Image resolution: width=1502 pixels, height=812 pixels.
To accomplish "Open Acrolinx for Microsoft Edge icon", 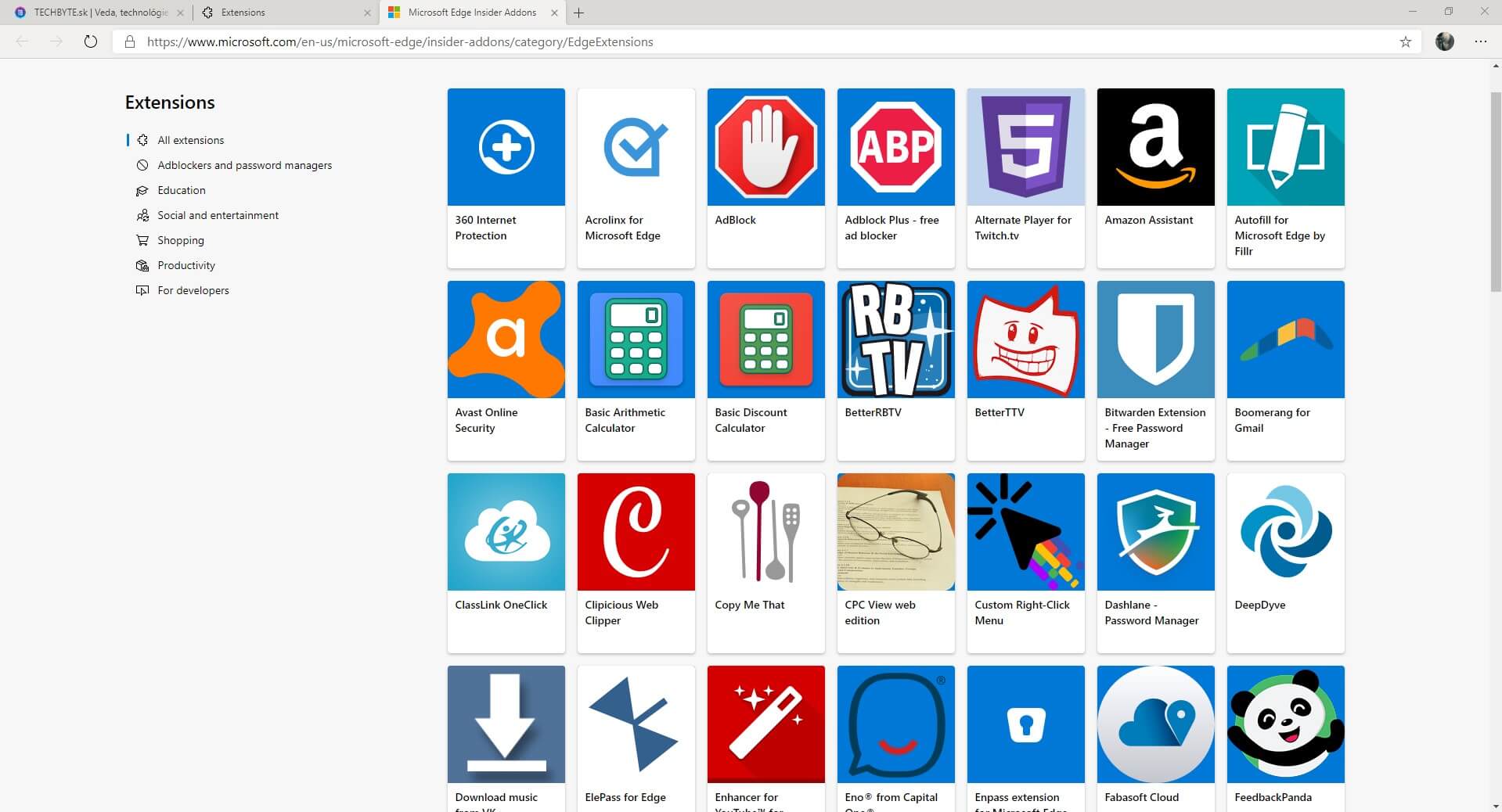I will 636,147.
